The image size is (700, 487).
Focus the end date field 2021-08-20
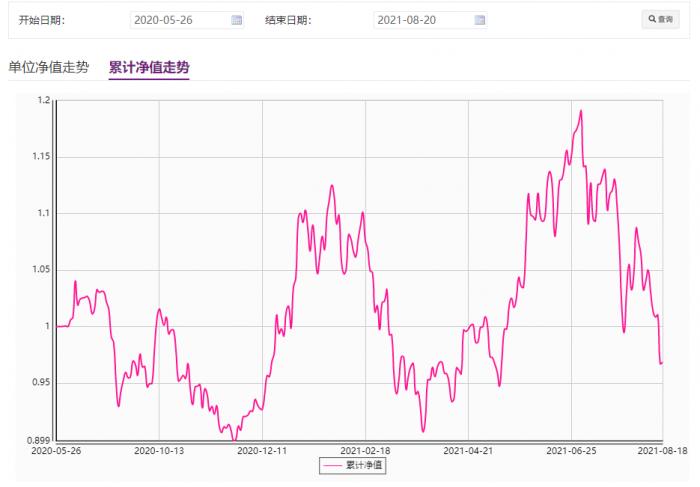[422, 20]
